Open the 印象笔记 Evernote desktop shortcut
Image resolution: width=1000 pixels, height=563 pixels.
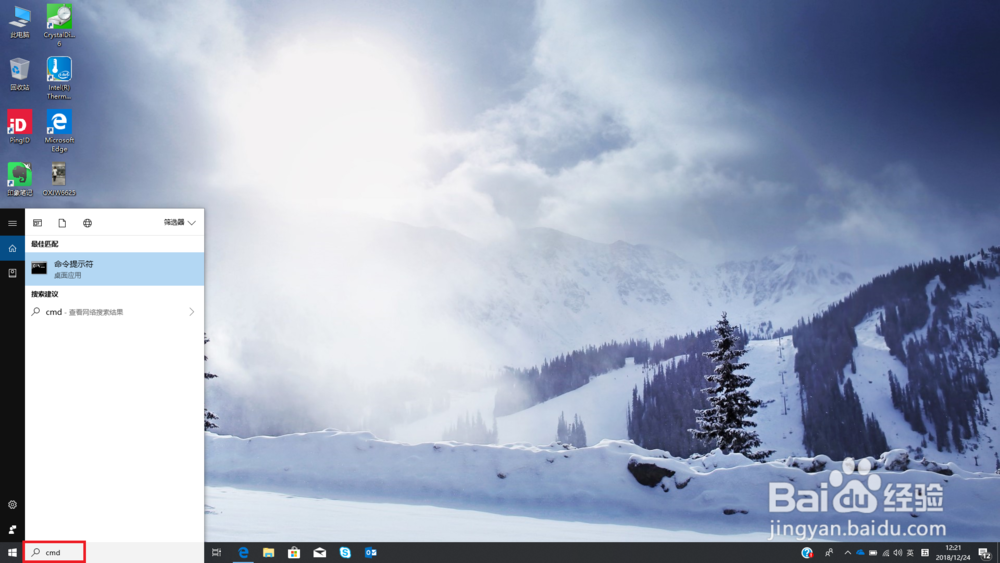(x=19, y=179)
